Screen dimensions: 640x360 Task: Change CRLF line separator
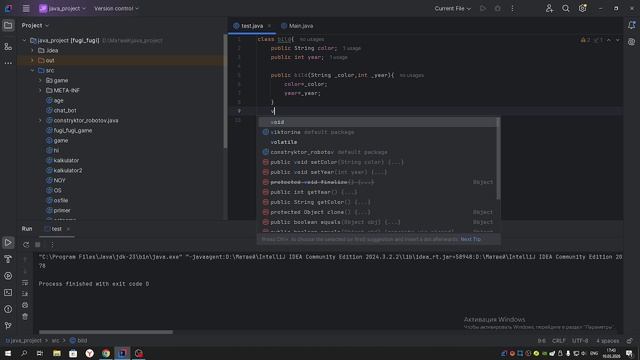pos(559,341)
